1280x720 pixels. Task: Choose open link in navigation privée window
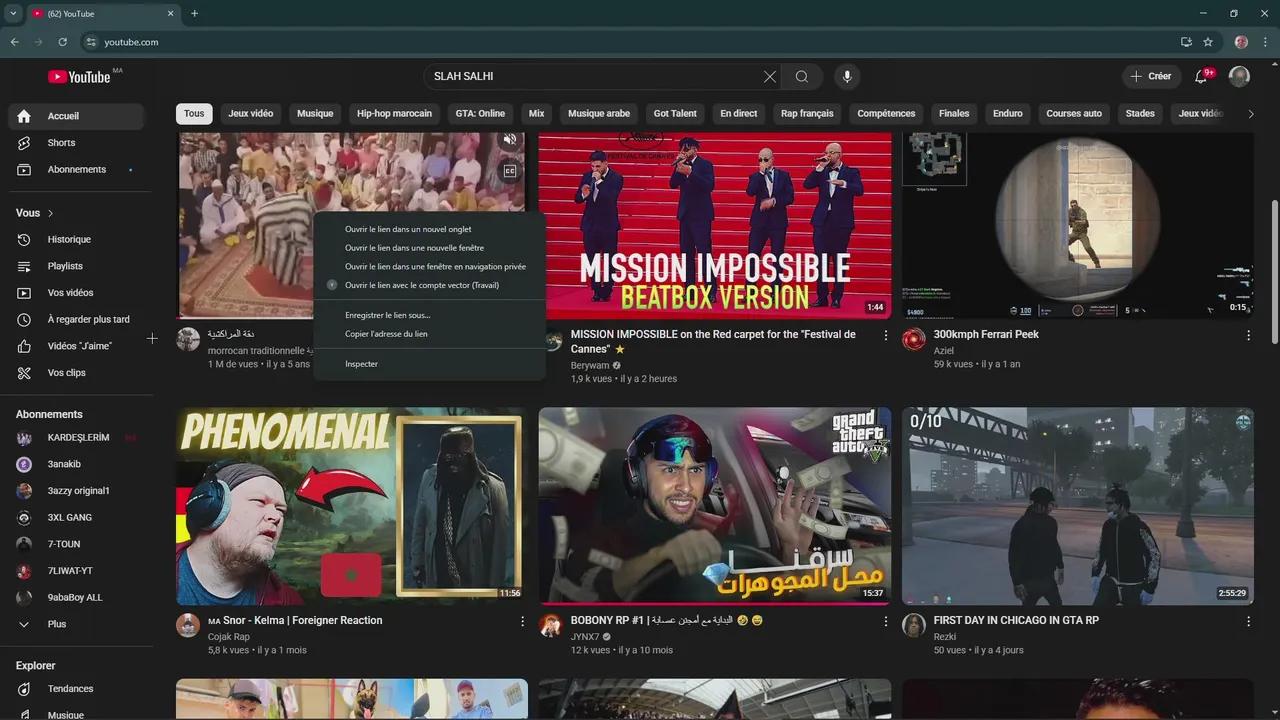429,267
